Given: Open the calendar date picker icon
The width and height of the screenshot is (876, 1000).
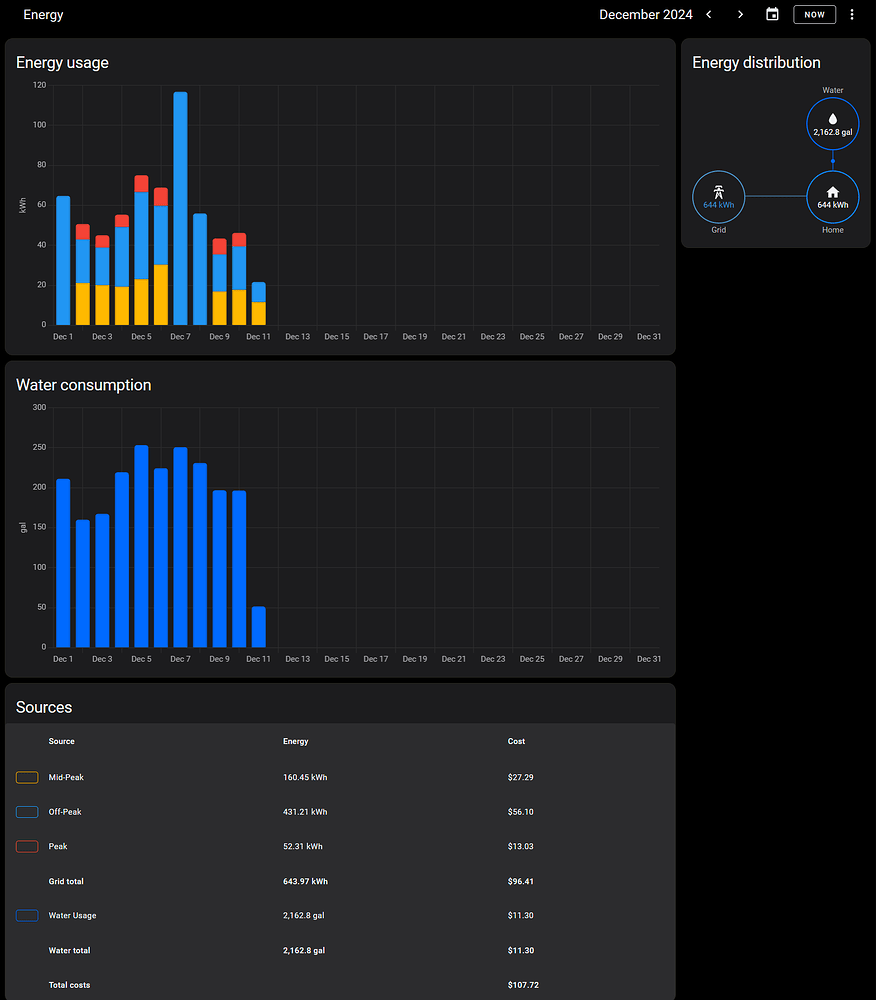Looking at the screenshot, I should point(772,15).
